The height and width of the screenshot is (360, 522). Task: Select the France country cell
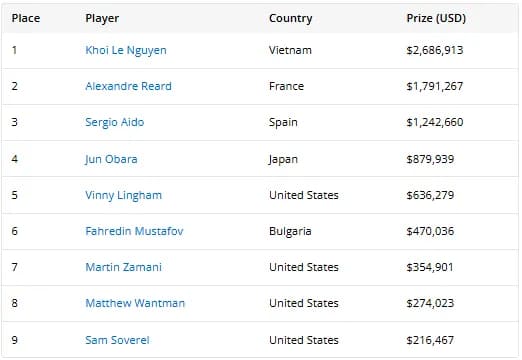[x=286, y=86]
